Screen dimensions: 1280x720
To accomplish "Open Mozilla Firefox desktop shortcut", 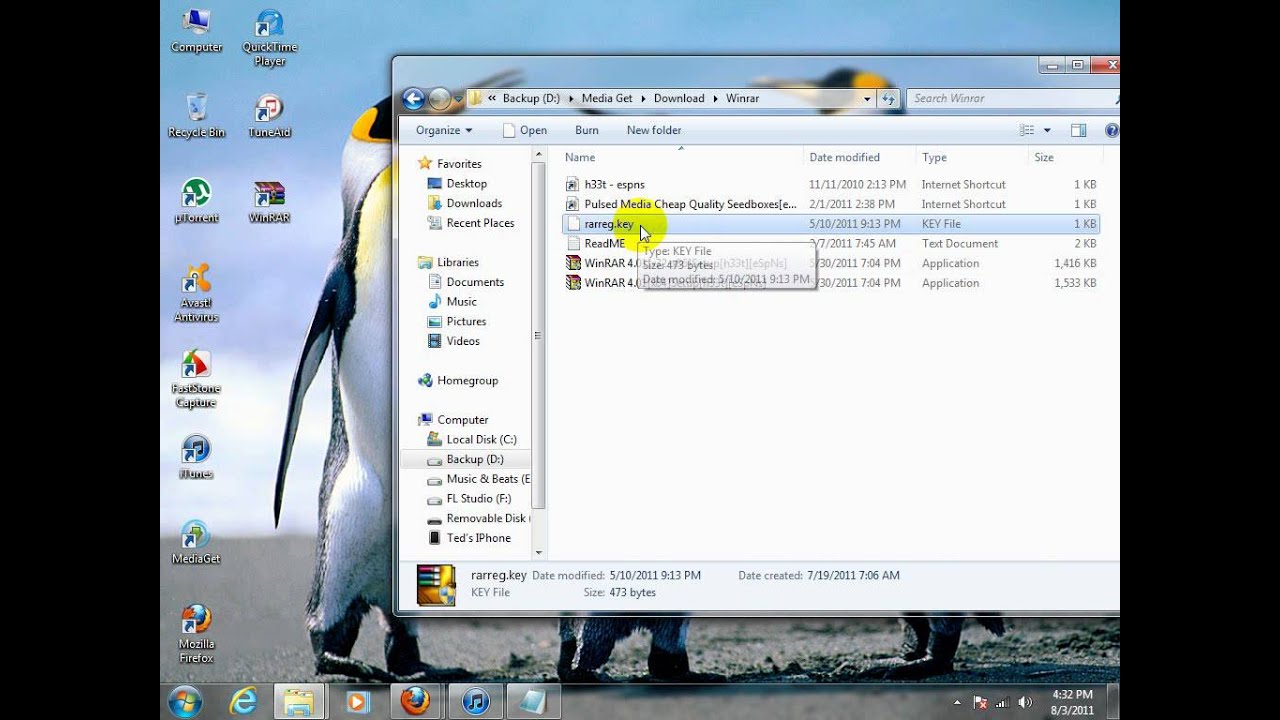I will tap(196, 633).
